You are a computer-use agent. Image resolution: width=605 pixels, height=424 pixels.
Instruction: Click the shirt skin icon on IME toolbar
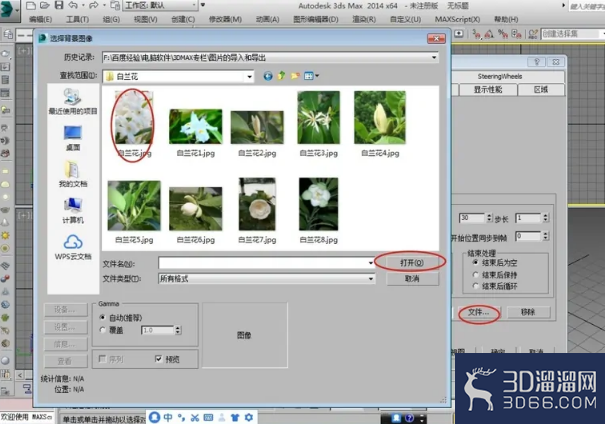[x=235, y=417]
